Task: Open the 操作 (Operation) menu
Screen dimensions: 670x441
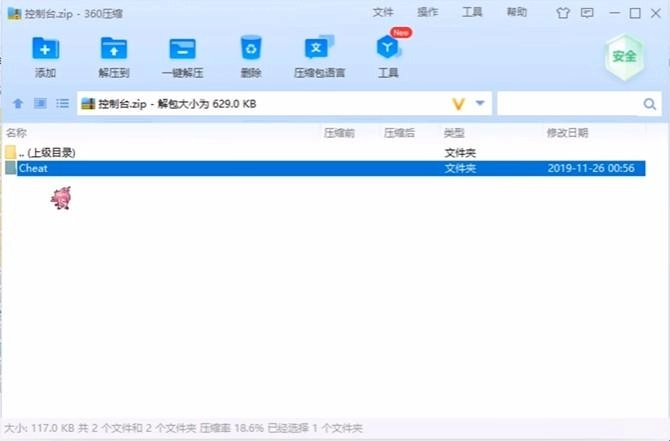Action: pos(427,13)
